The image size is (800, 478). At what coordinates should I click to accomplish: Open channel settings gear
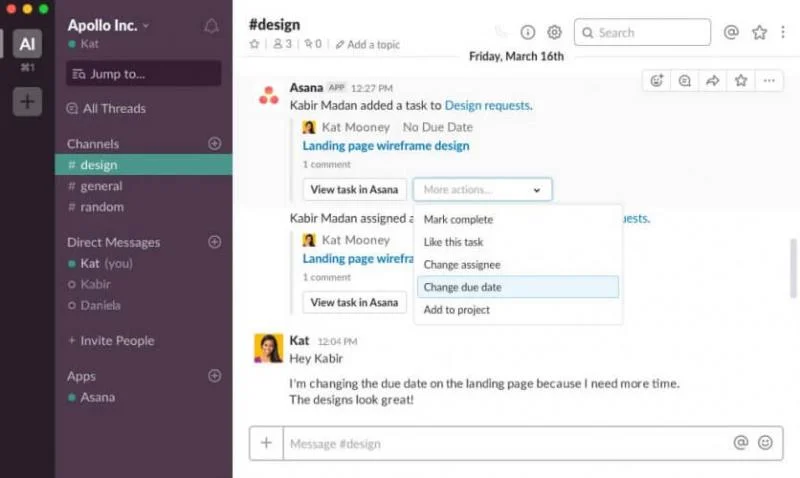click(x=554, y=32)
